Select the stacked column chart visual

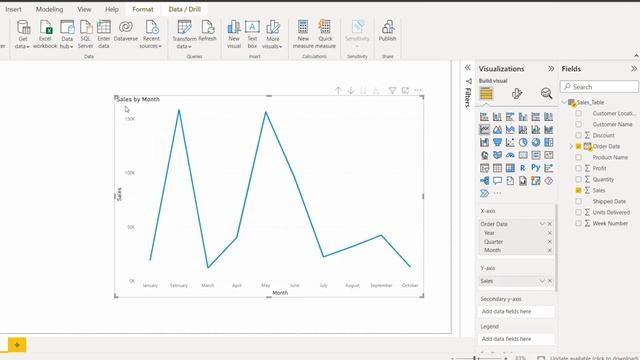coord(497,117)
